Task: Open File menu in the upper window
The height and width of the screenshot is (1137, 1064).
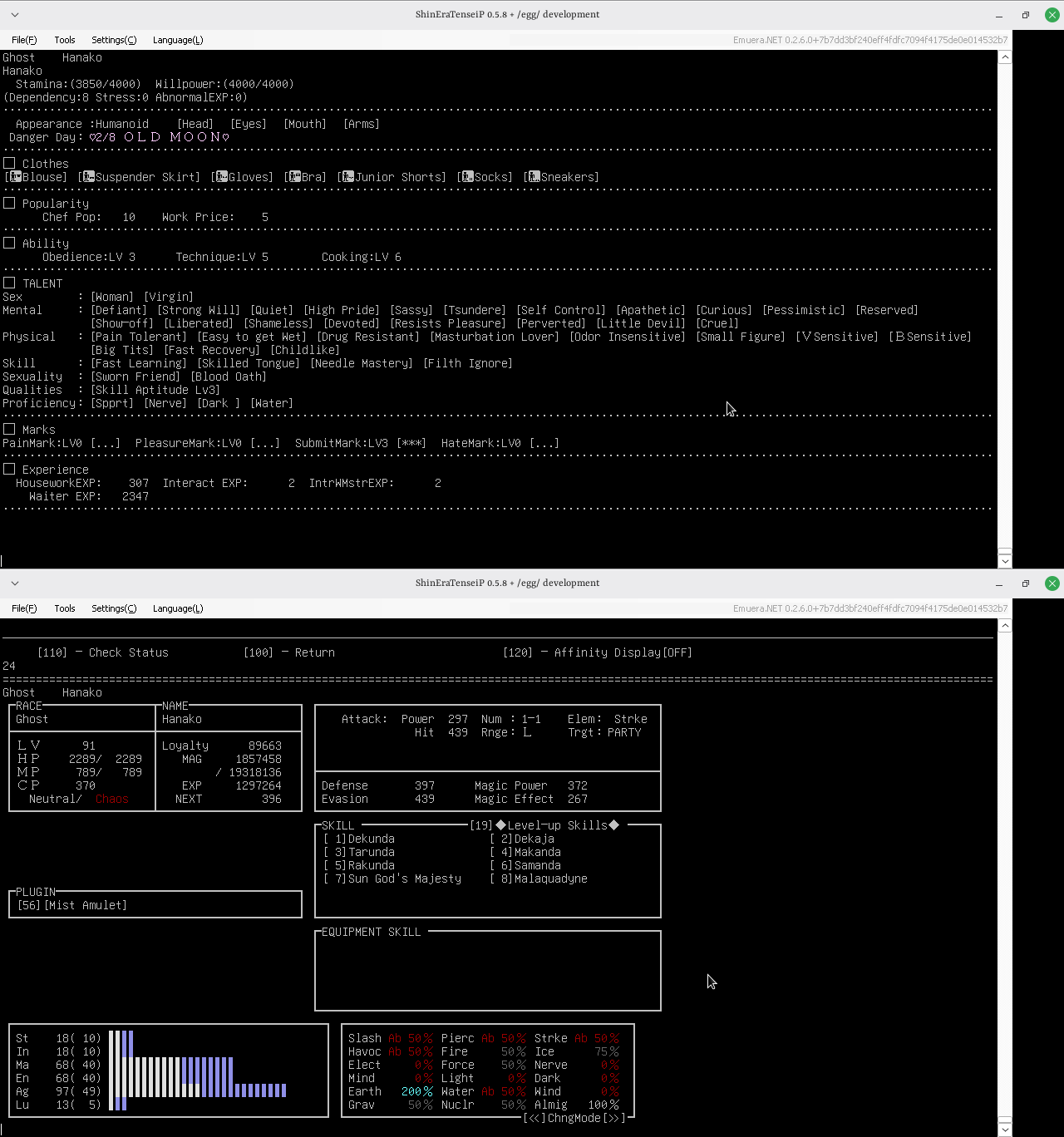Action: click(24, 40)
